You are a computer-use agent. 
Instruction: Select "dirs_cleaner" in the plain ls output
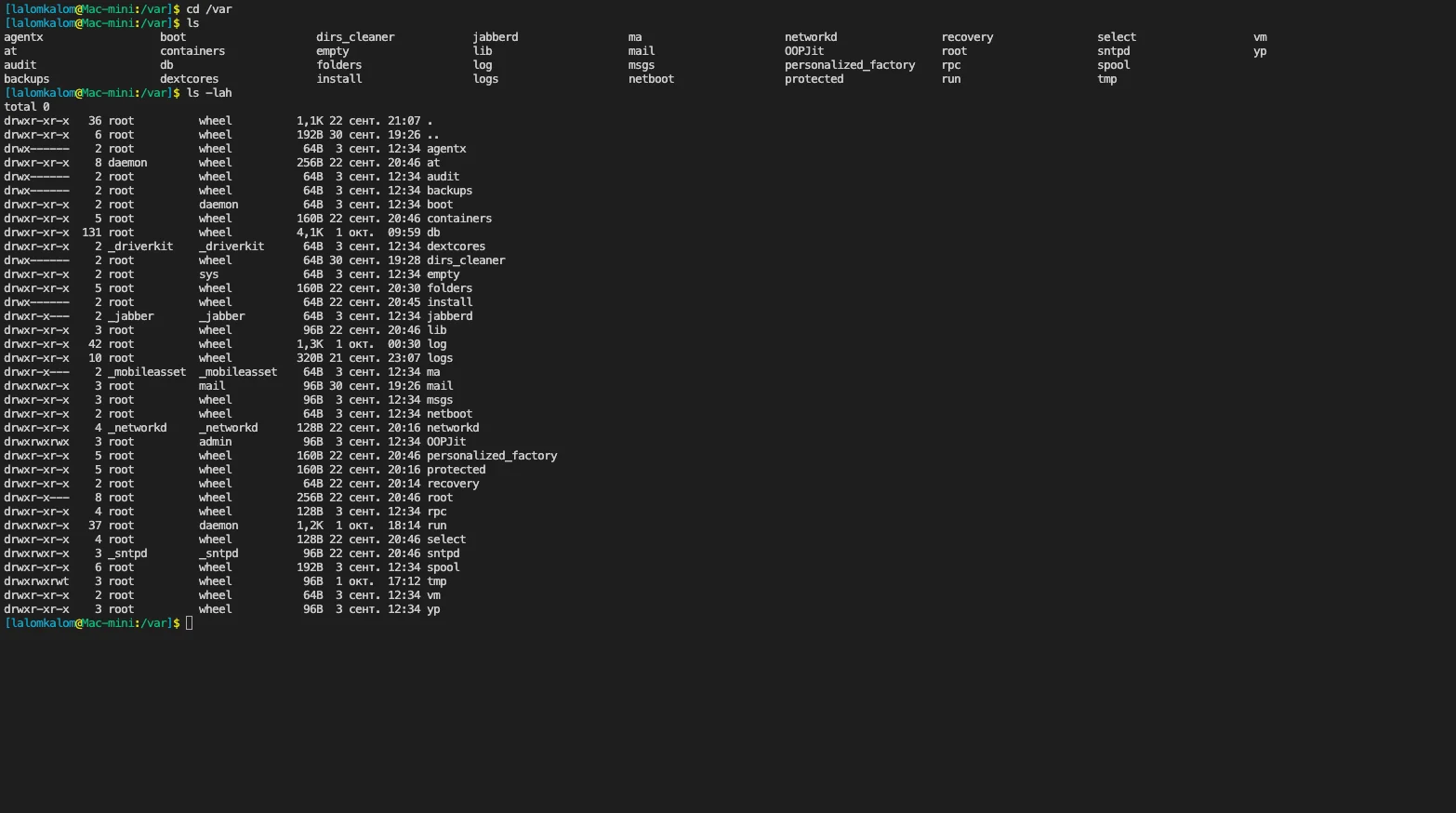point(355,37)
